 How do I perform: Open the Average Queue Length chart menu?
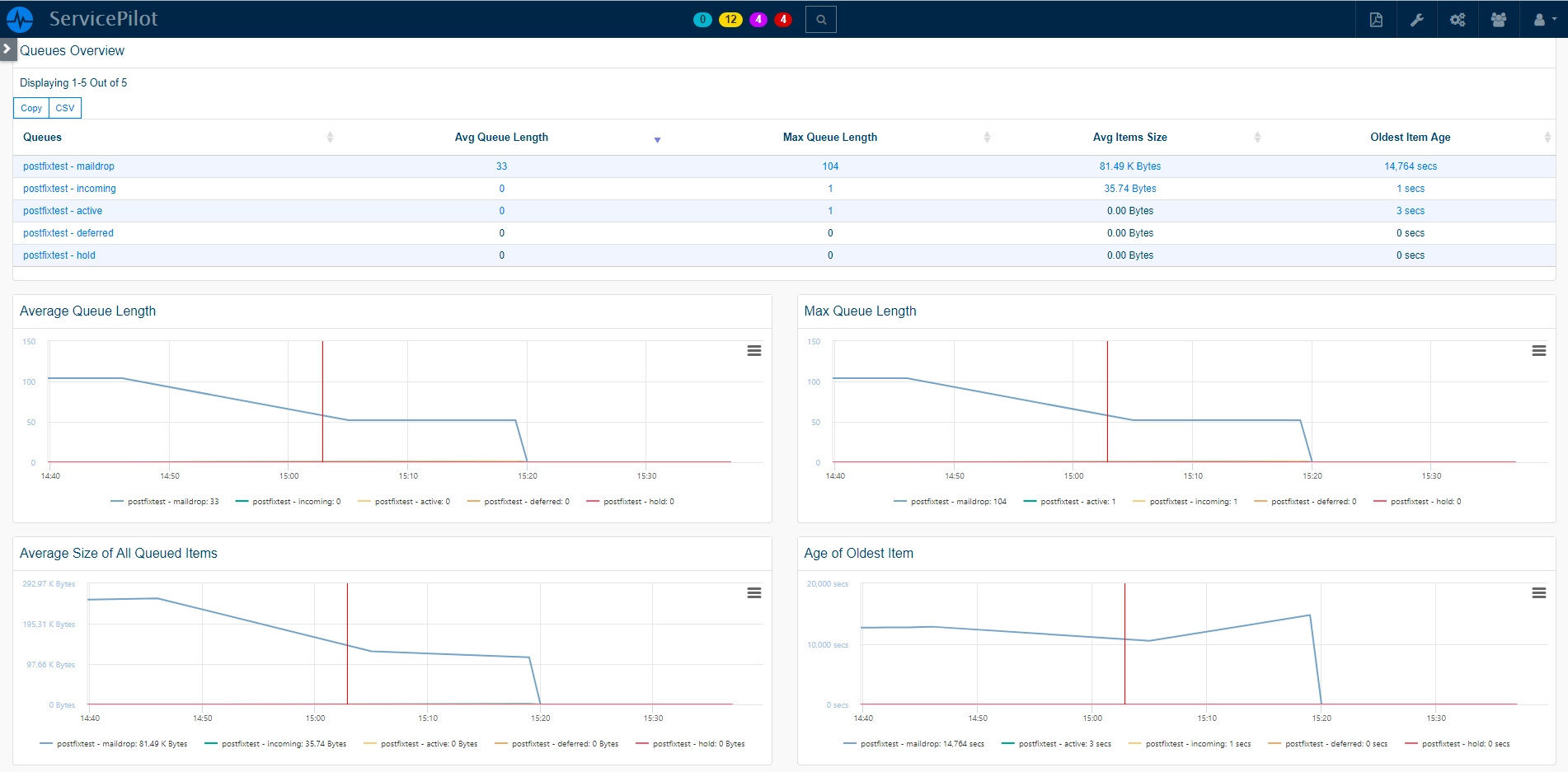[x=754, y=351]
